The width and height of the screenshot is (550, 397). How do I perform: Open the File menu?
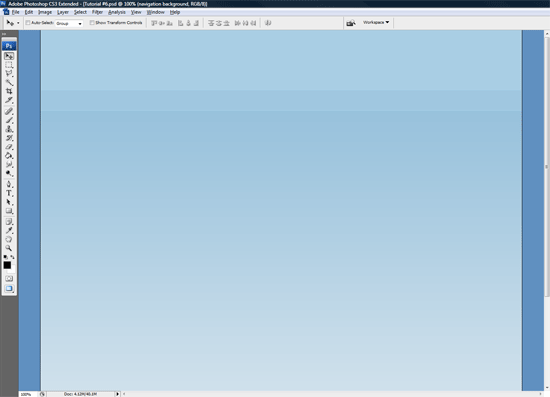pyautogui.click(x=16, y=12)
